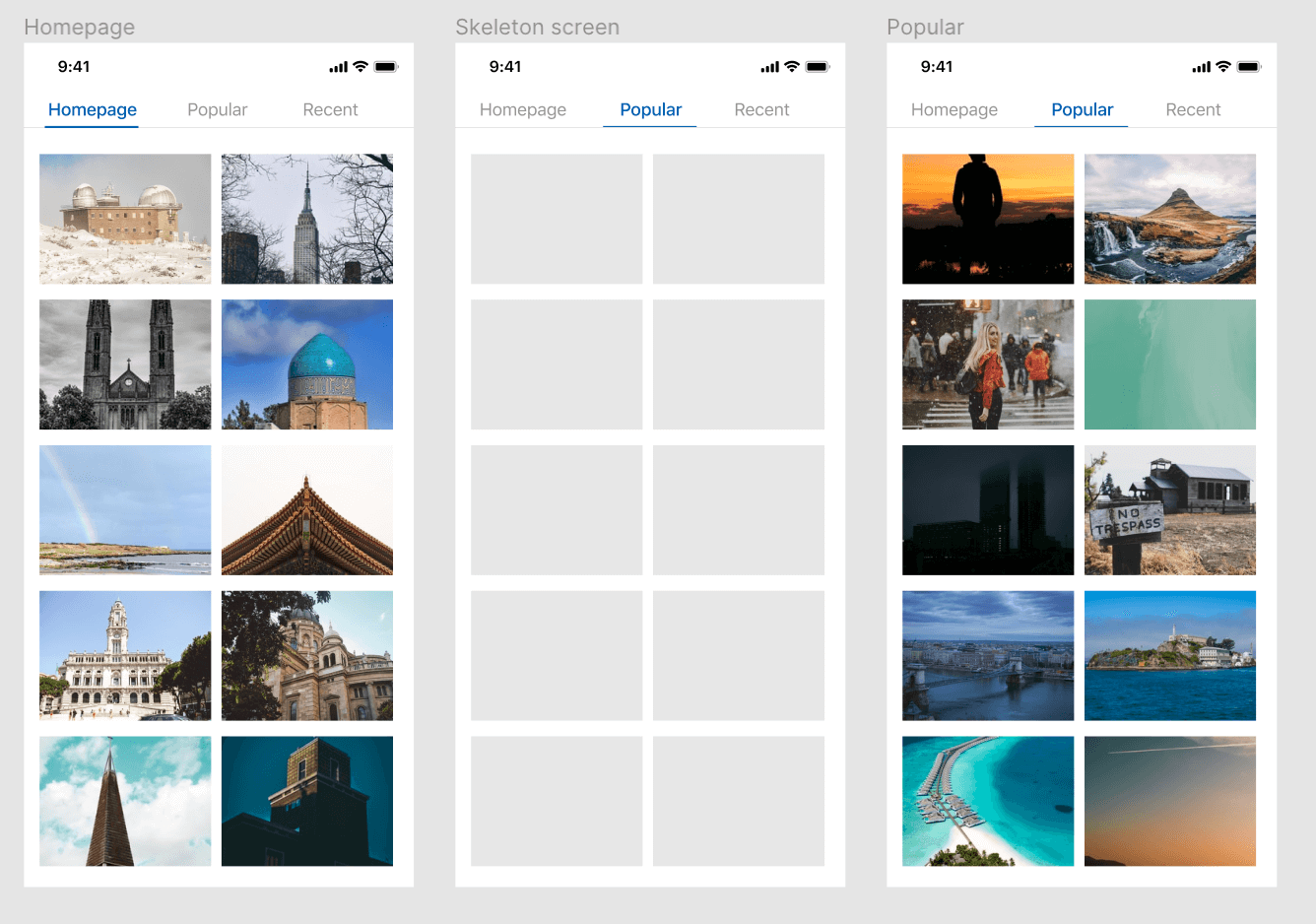
Task: Select the No Trespass sign photo
Action: (1170, 510)
